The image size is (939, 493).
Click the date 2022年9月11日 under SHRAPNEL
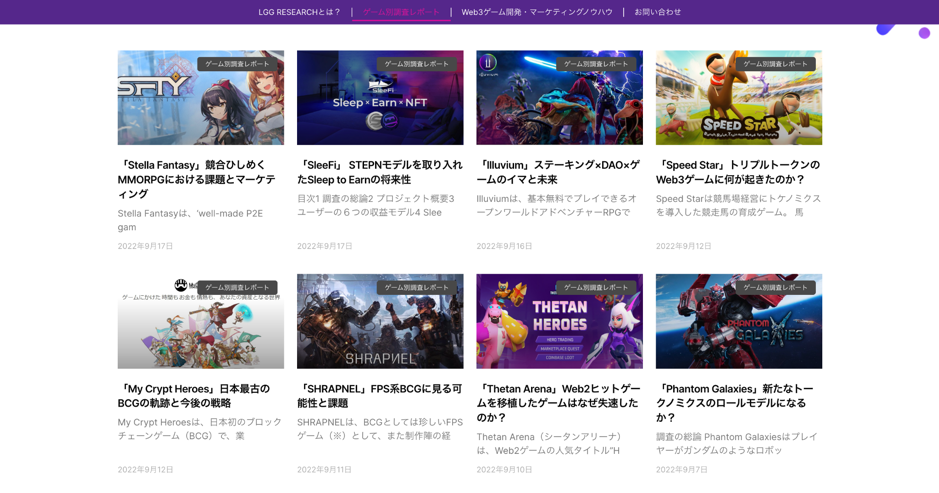324,470
